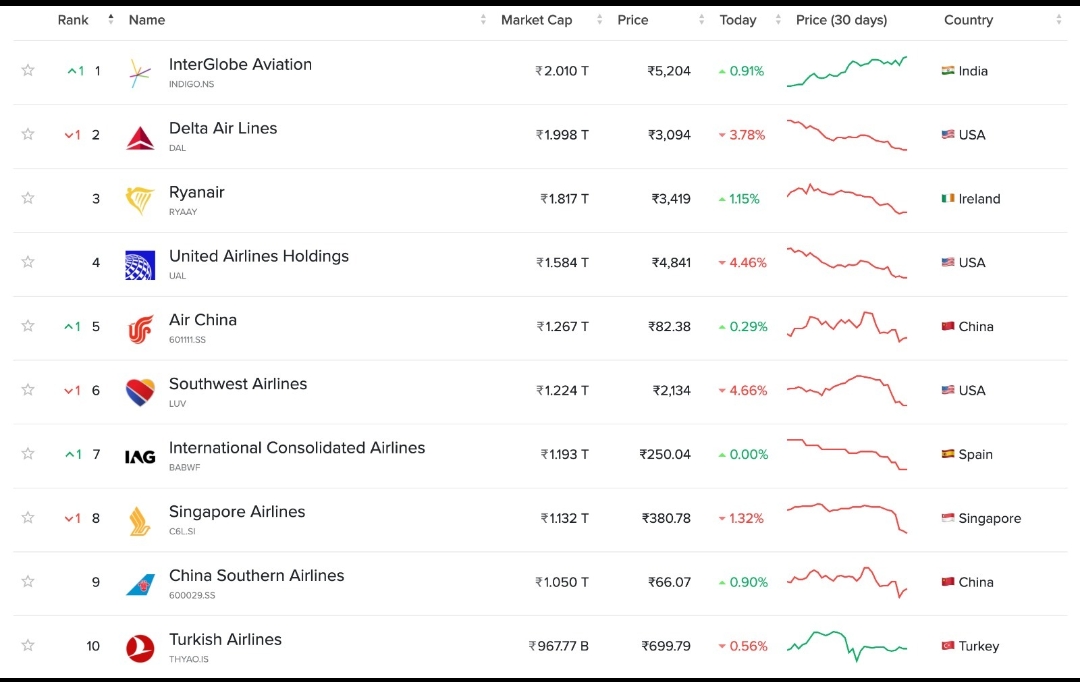Screen dimensions: 1080x682
Task: Click the Turkish Airlines logo
Action: click(x=139, y=646)
